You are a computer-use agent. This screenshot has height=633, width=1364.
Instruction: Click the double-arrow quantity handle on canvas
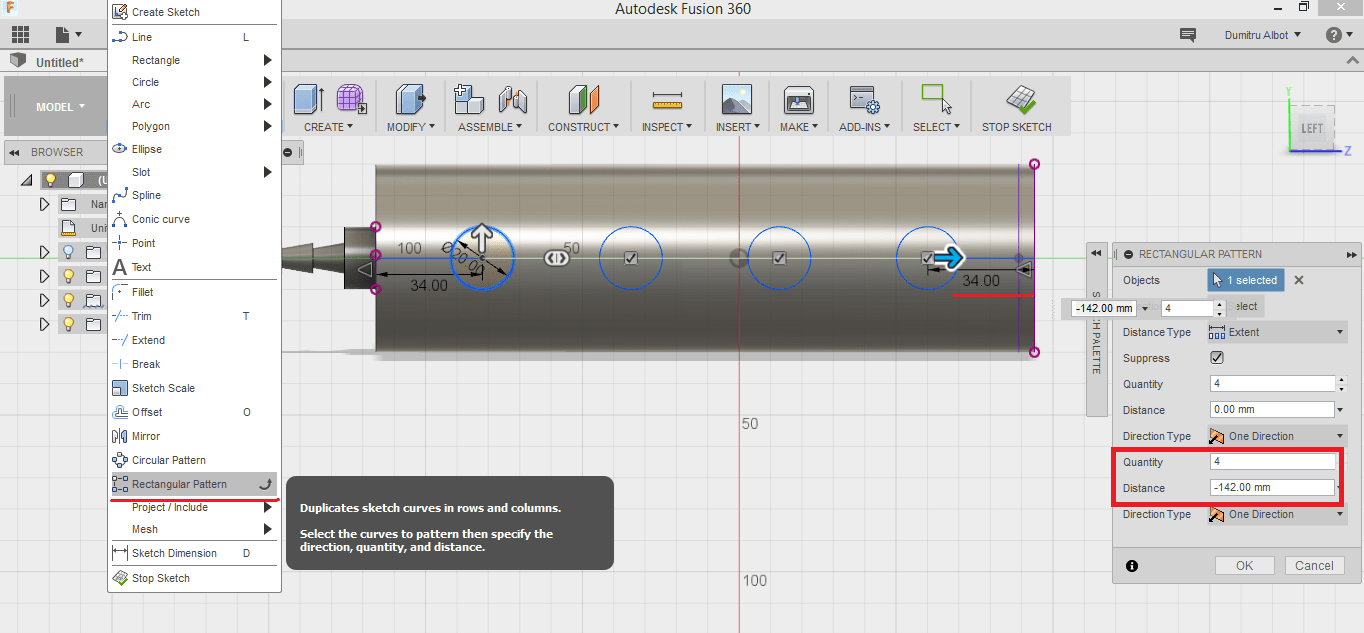coord(556,258)
